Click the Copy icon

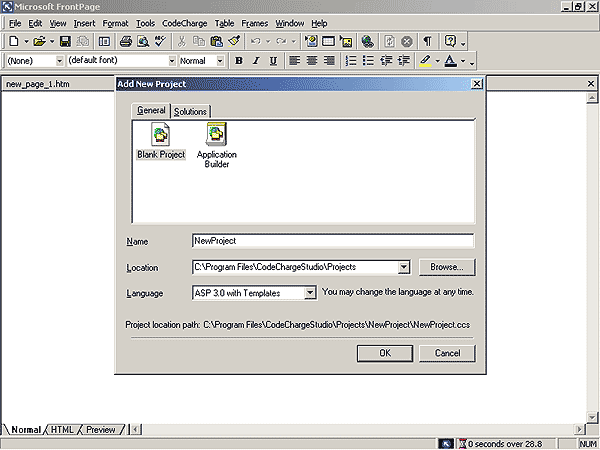(x=199, y=41)
